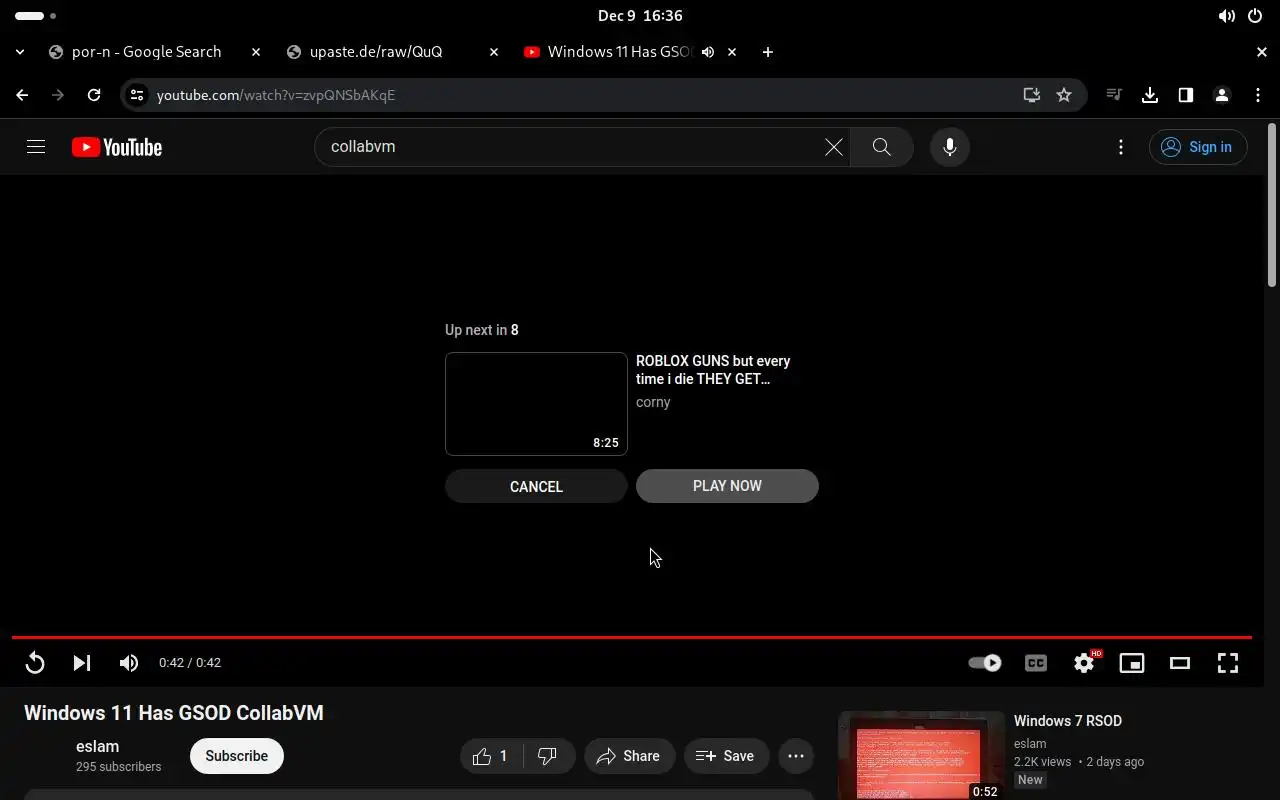Open the browser profile icon

coord(1222,95)
